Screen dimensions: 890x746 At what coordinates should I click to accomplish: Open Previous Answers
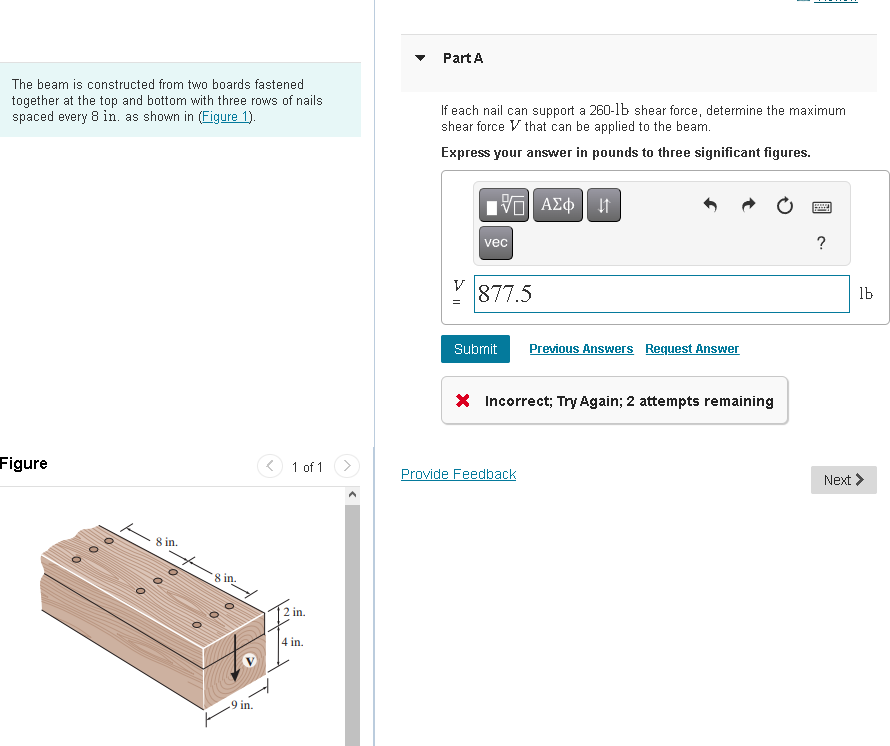point(581,348)
